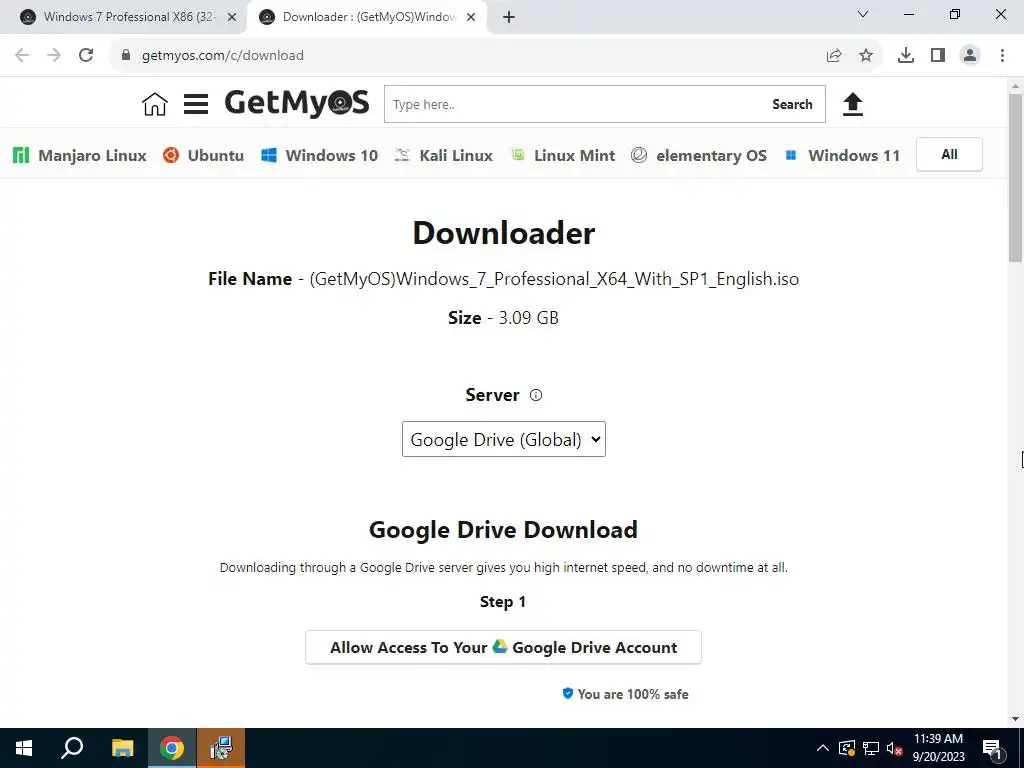
Task: Switch to the Downloader tab
Action: point(367,18)
